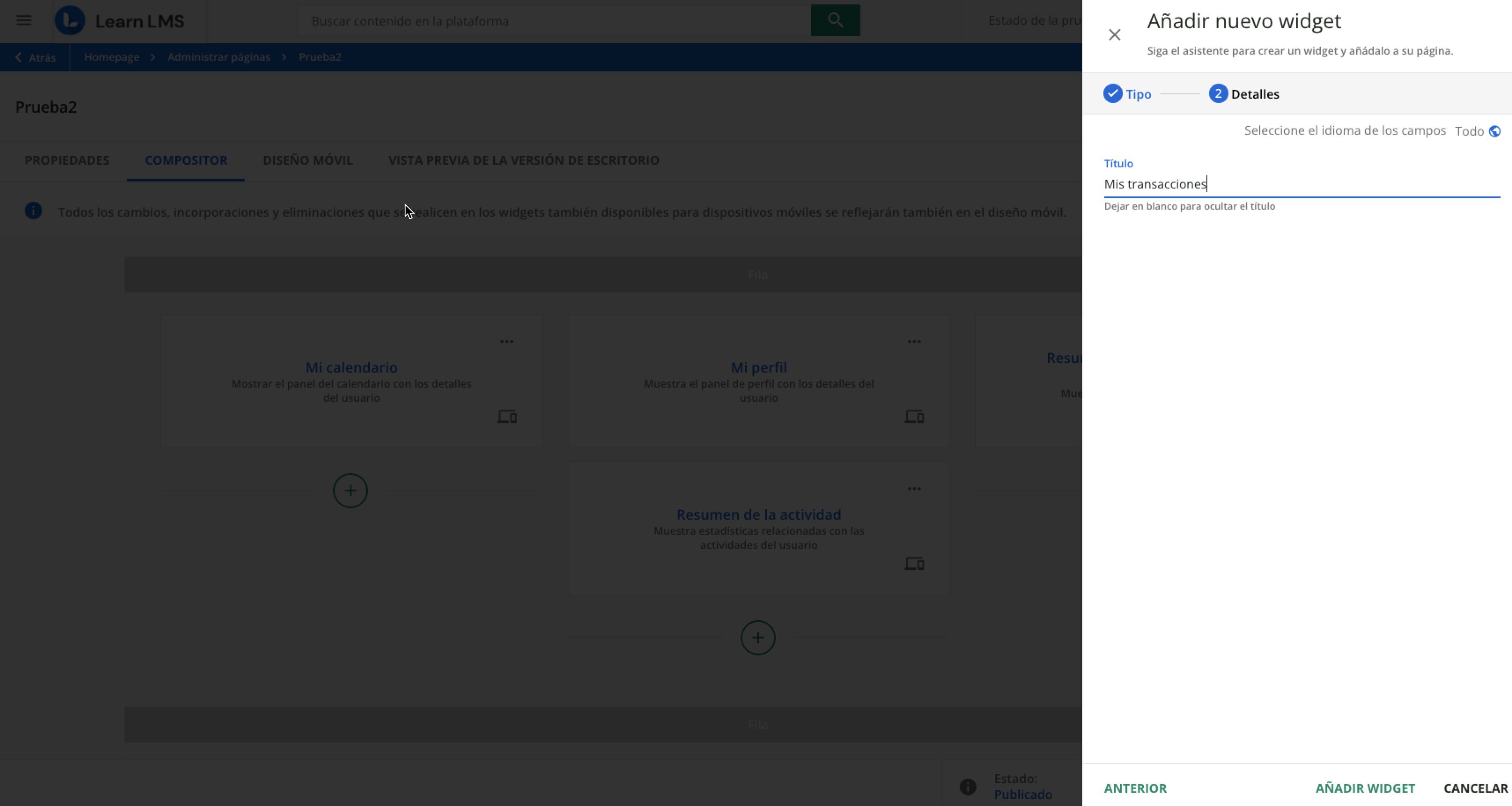Screen dimensions: 1512x806
Task: Close the Añadir nuevo widget panel
Action: click(x=1114, y=35)
